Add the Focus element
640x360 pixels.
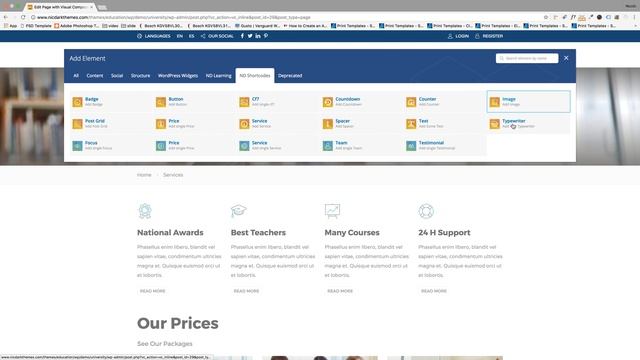coord(110,145)
